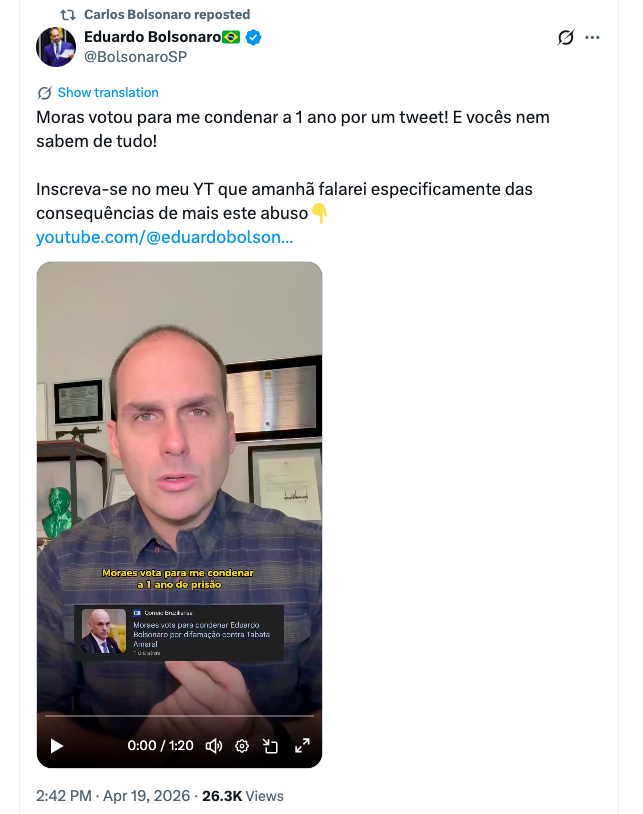Open video settings gear
The height and width of the screenshot is (814, 643).
click(242, 746)
